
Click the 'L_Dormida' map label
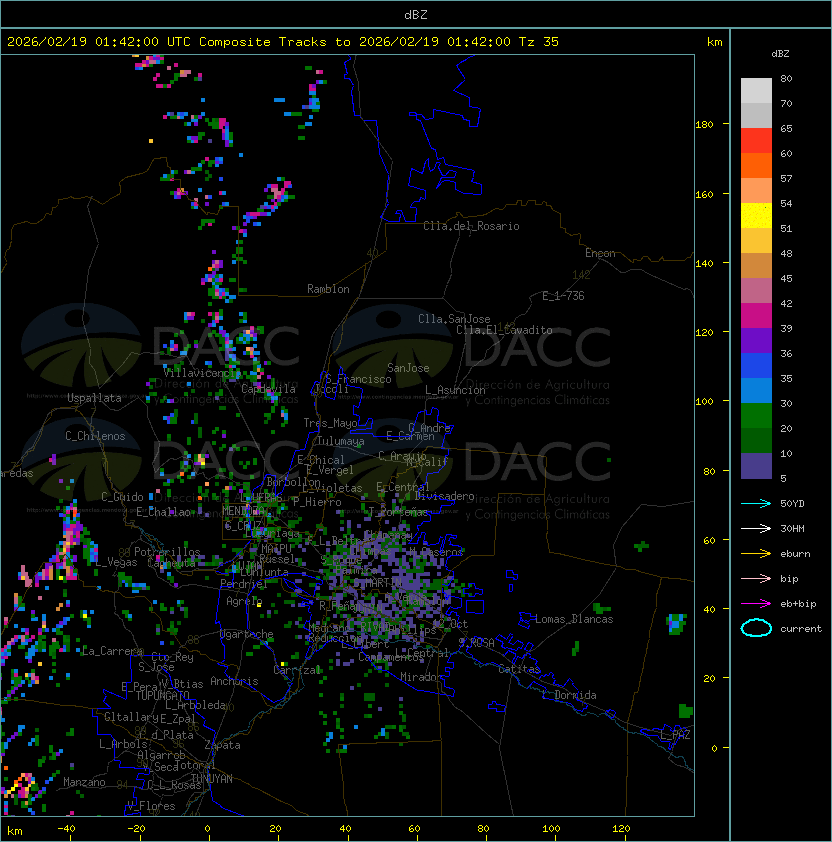(569, 695)
